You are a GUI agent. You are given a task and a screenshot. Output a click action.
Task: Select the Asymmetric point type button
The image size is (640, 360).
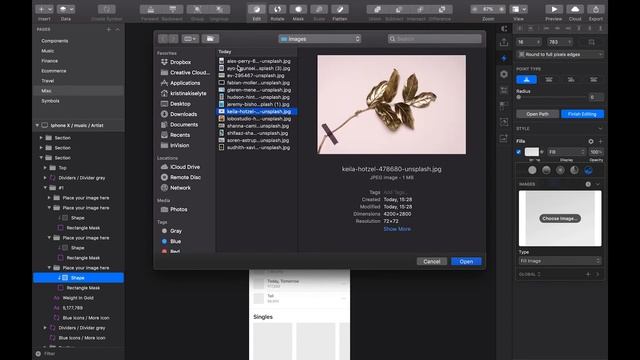(593, 80)
